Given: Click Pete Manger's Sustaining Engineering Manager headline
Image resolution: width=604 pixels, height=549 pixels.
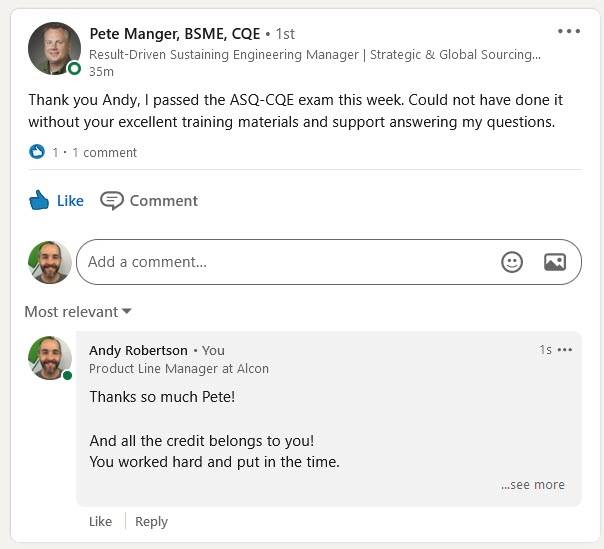Looking at the screenshot, I should tap(315, 55).
